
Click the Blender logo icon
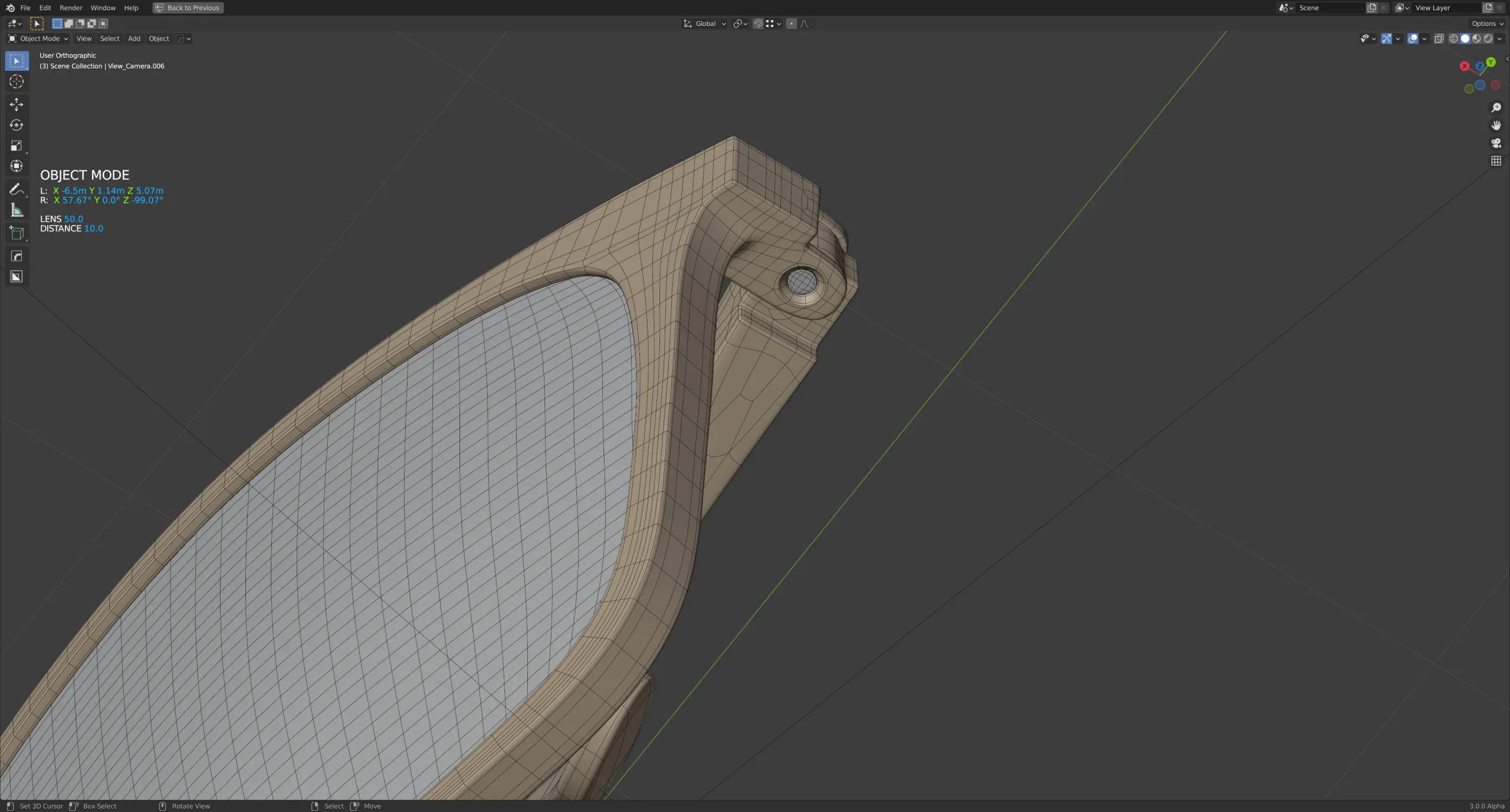(10, 8)
